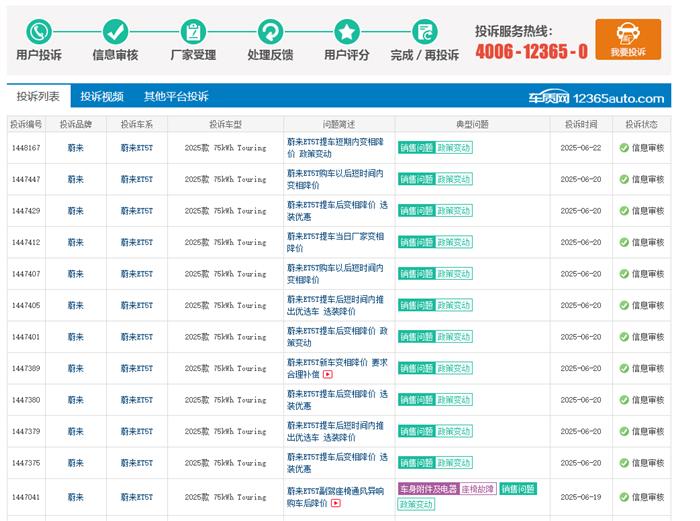Viewport: 700px width, 521px height.
Task: Click brand 蔚来 in row 1447041
Action: tap(75, 497)
